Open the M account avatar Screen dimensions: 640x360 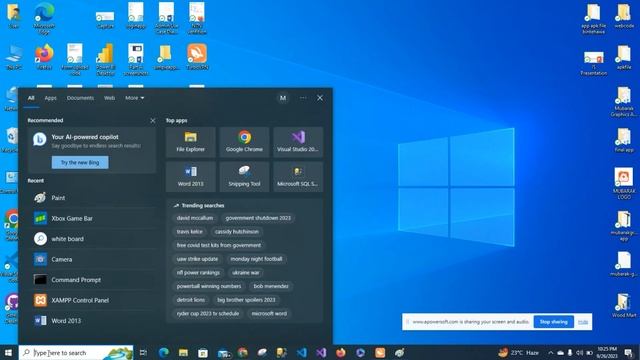click(283, 98)
